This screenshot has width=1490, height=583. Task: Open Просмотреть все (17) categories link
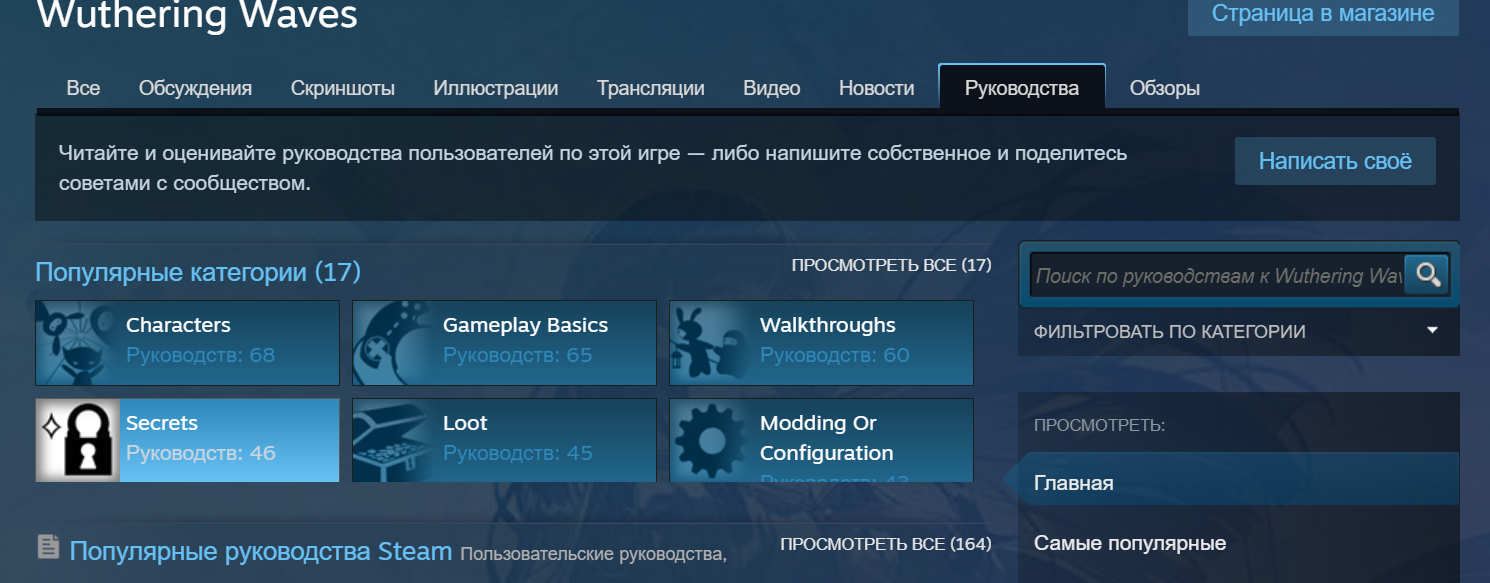(891, 265)
